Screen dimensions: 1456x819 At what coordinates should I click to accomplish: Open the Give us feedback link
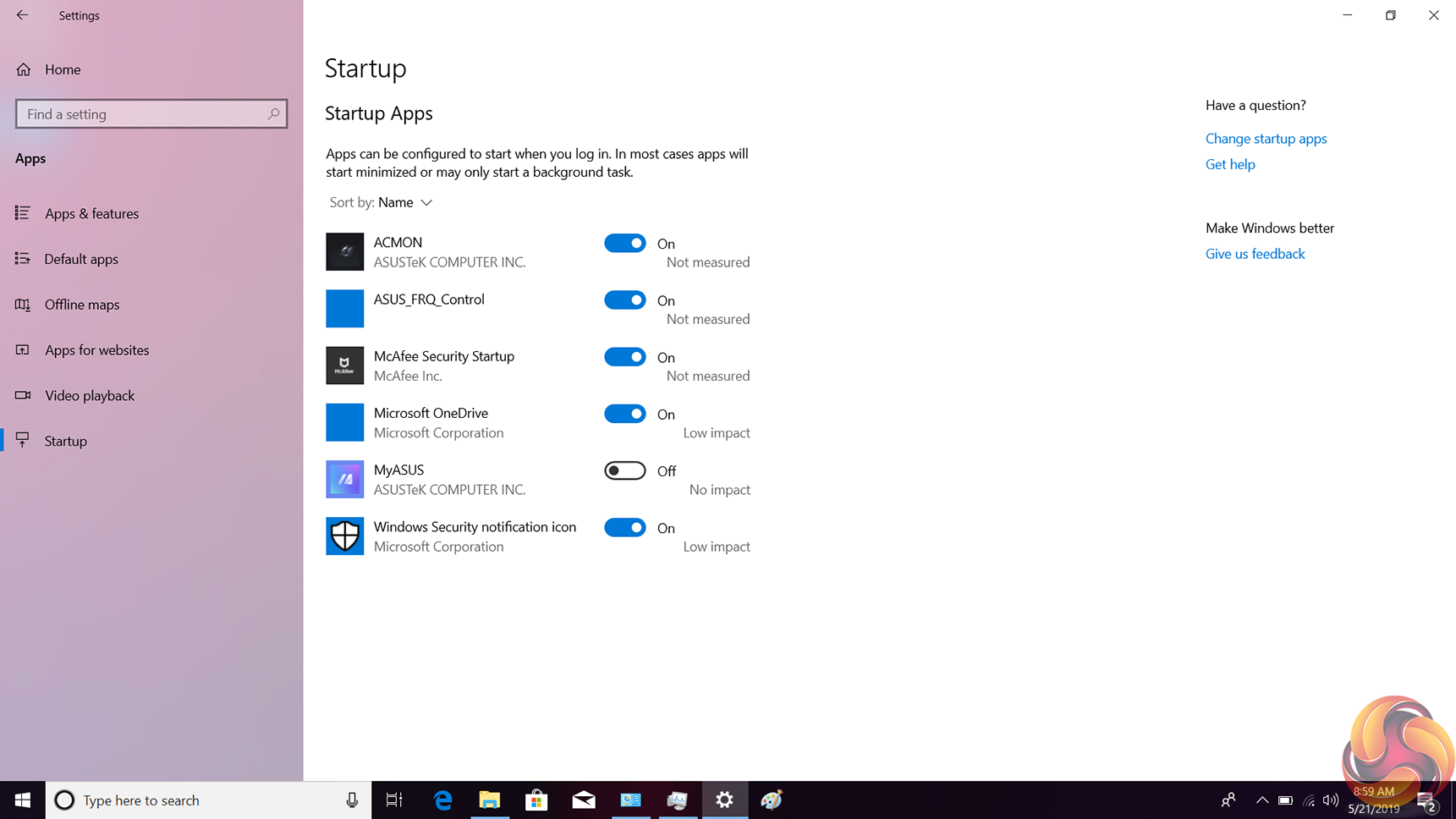[1255, 254]
